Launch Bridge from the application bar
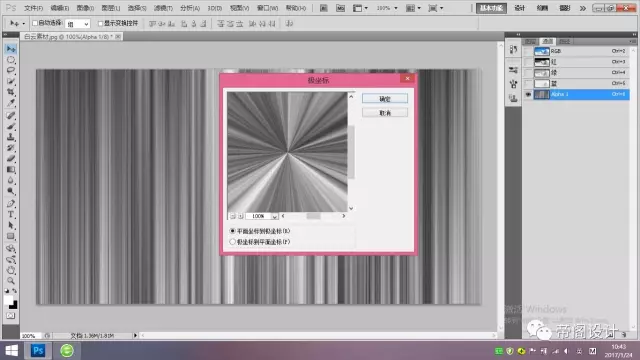The height and width of the screenshot is (360, 640). point(323,8)
